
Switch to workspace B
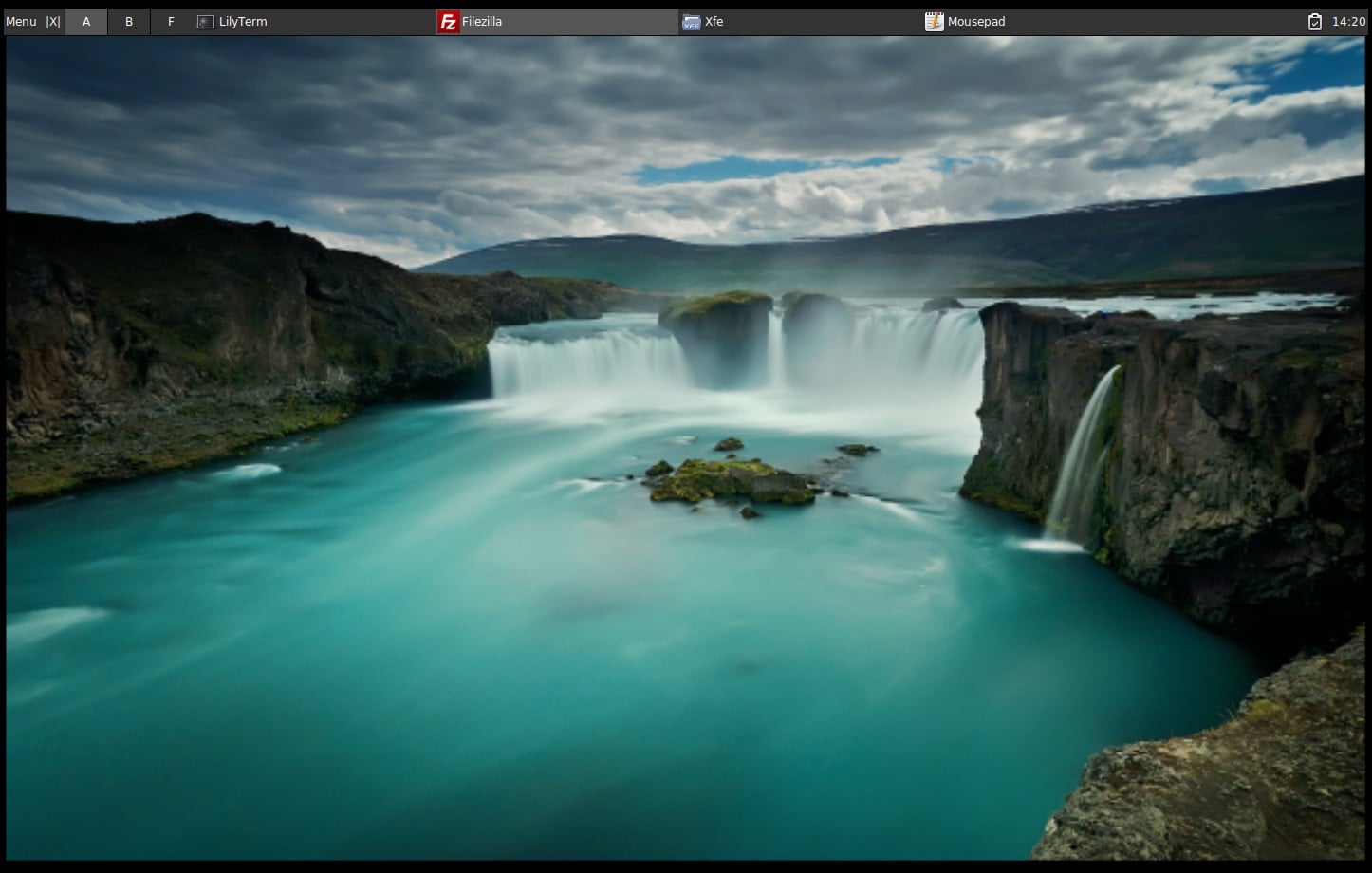(x=129, y=21)
